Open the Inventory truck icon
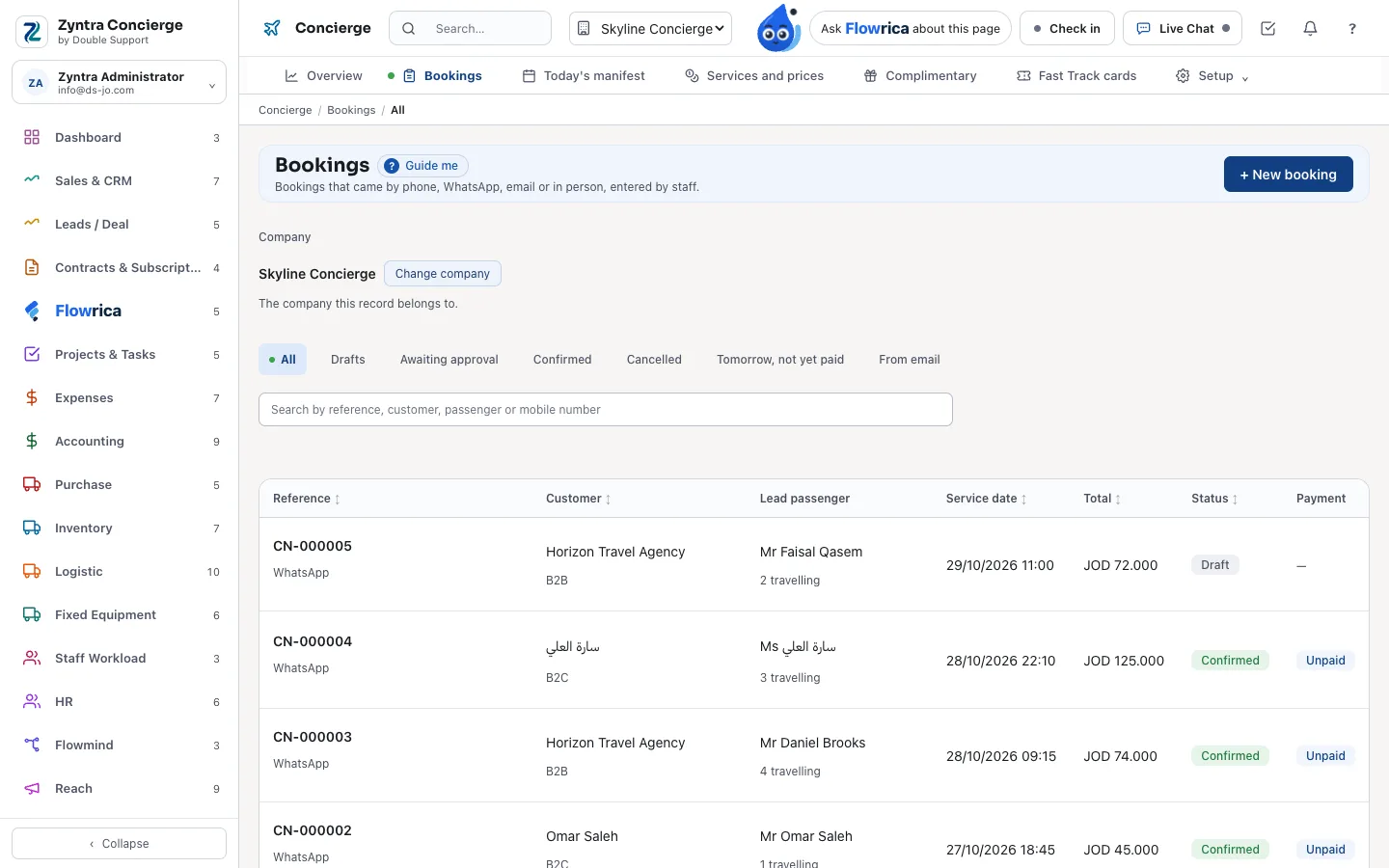This screenshot has height=868, width=1389. coord(32,528)
